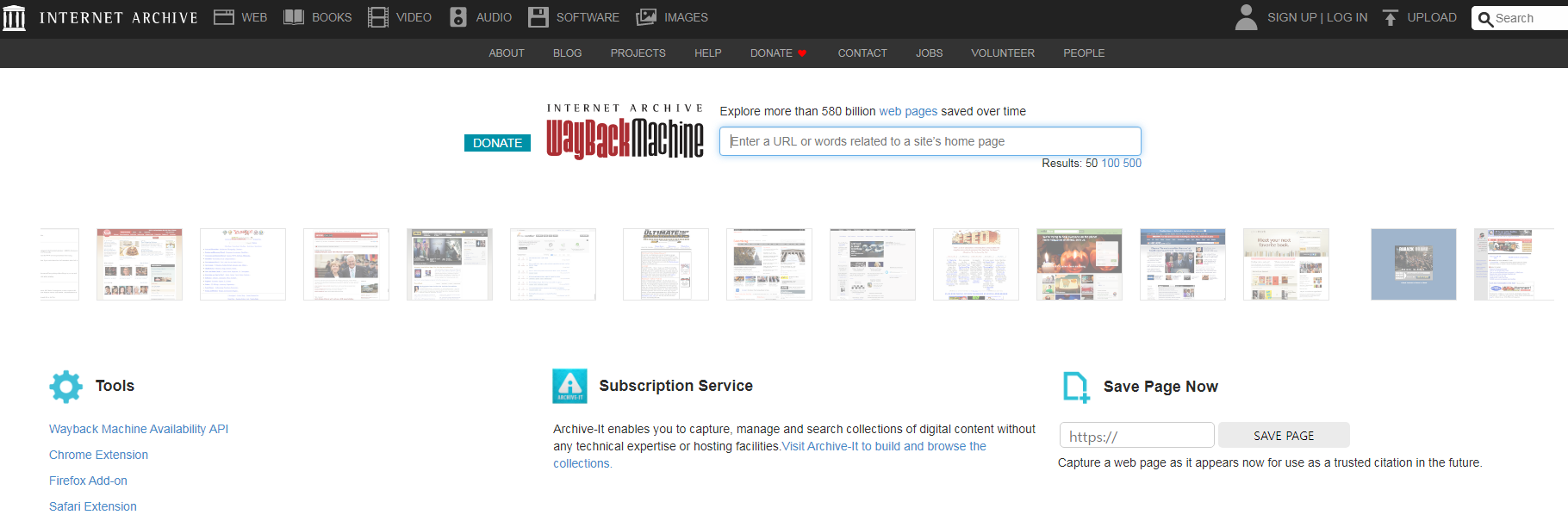
Task: Click the Wayback Machine logo
Action: point(625,132)
